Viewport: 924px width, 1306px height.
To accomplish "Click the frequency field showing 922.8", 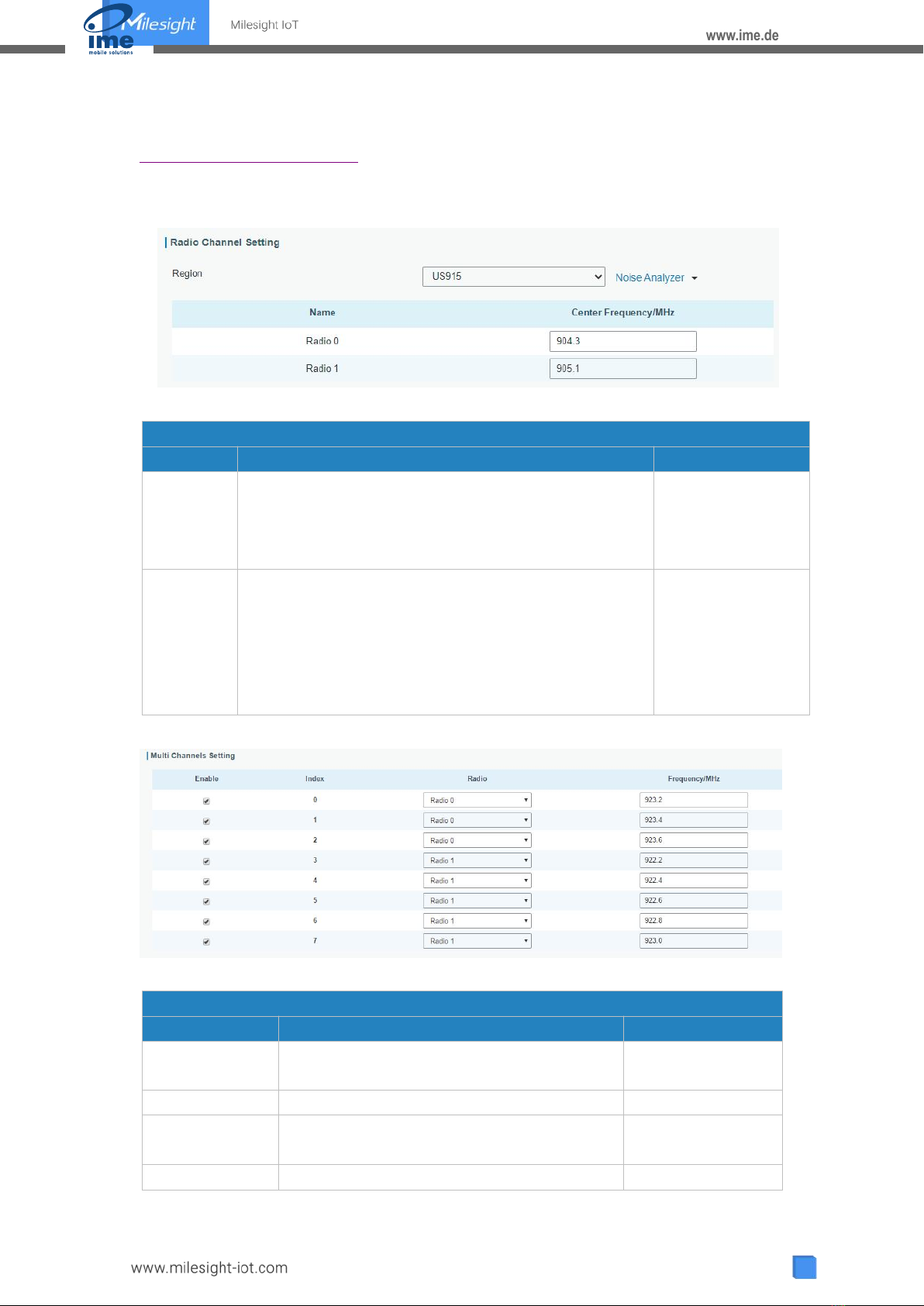I will point(694,921).
